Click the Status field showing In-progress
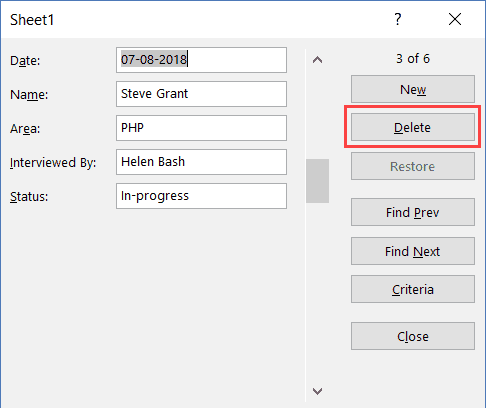The image size is (486, 408). pos(201,196)
